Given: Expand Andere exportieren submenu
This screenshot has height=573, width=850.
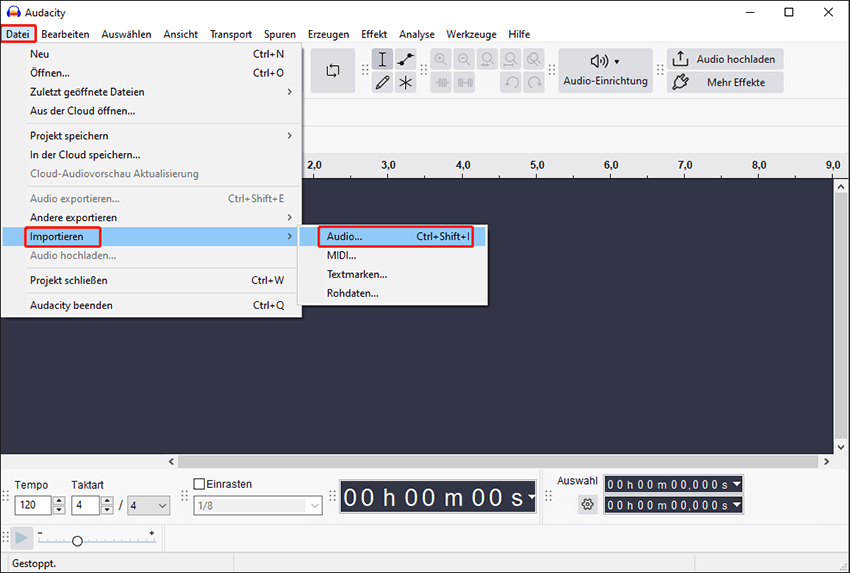Looking at the screenshot, I should 151,217.
